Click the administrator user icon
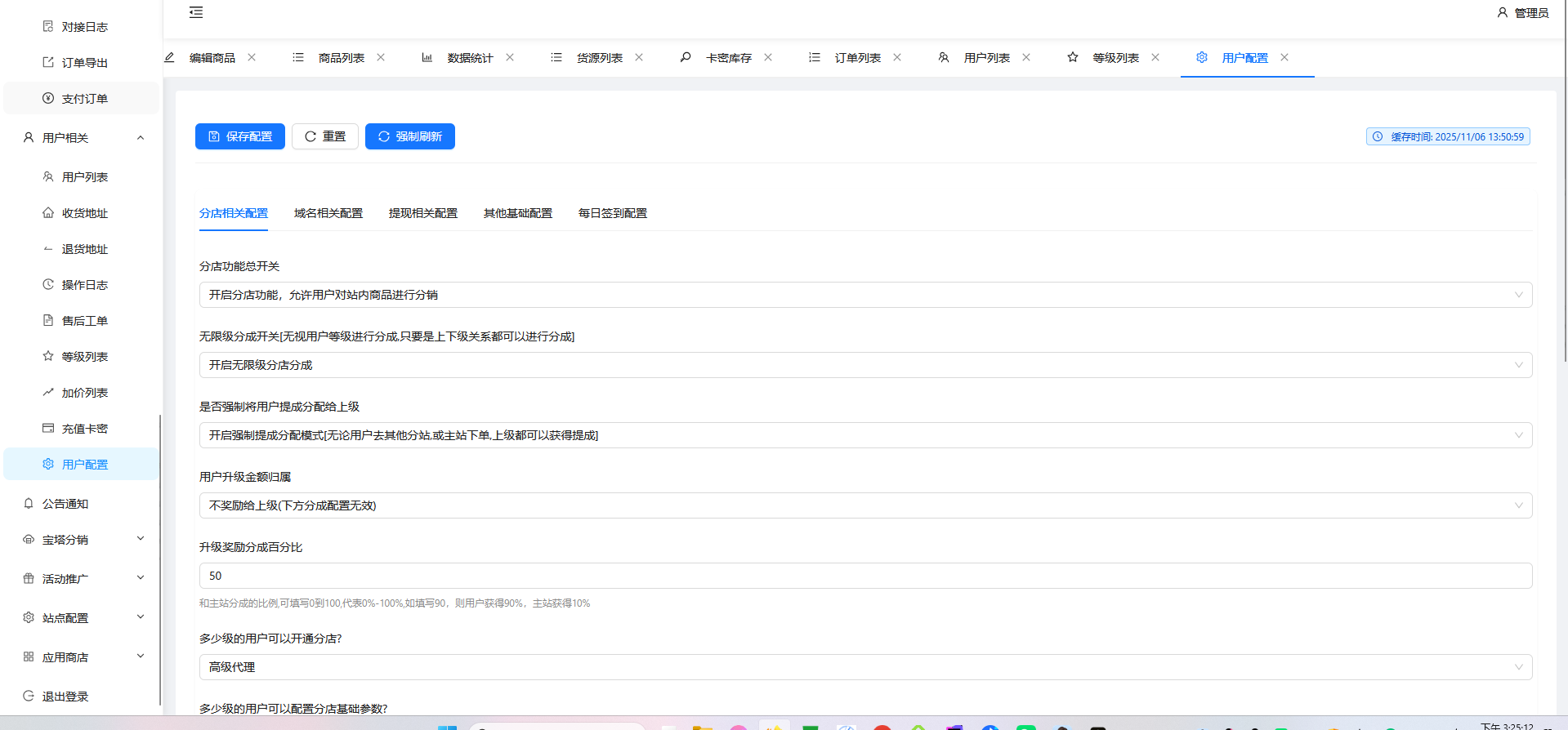This screenshot has width=1568, height=730. point(1502,12)
